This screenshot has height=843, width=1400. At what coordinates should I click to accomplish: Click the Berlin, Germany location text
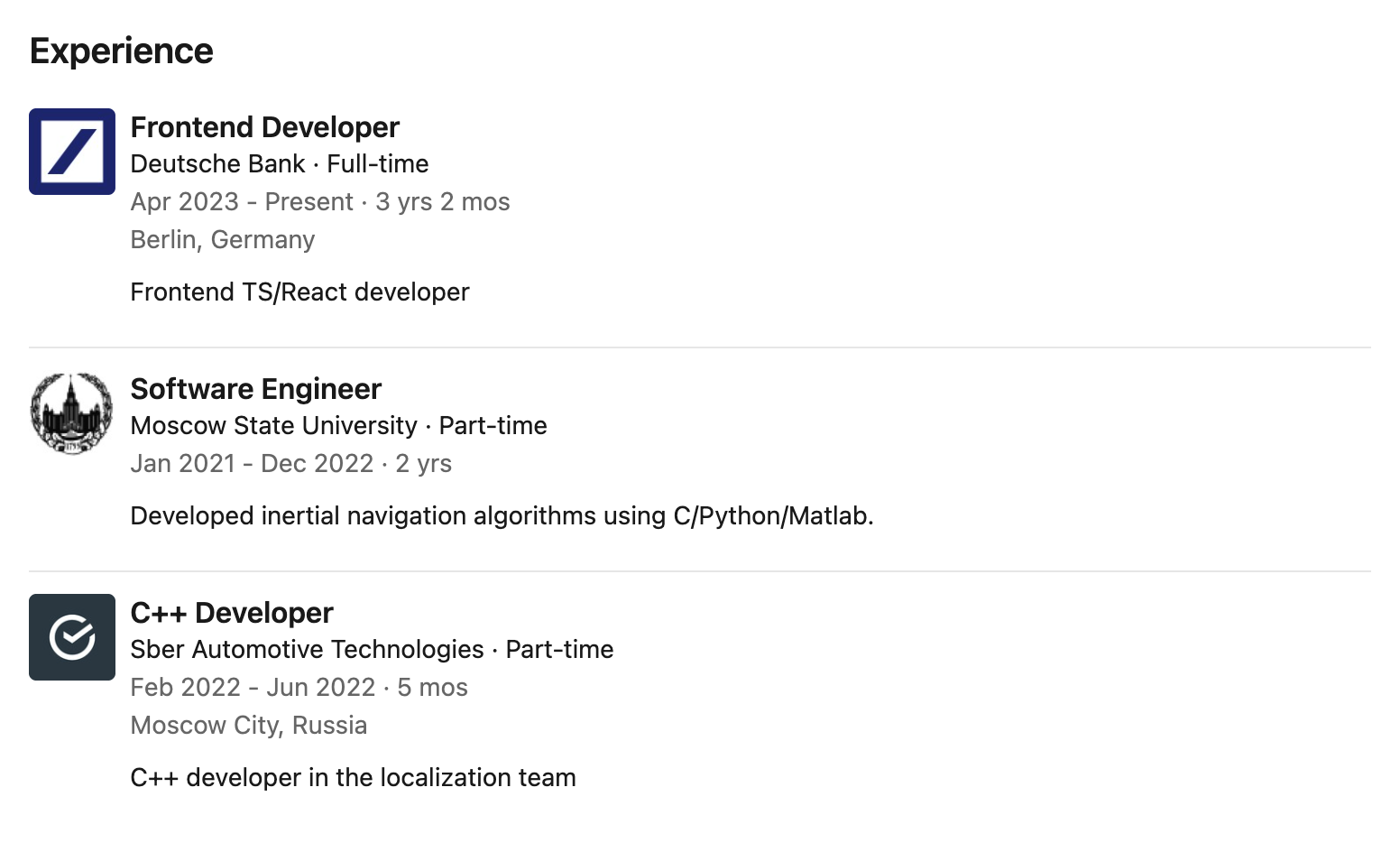(x=223, y=240)
